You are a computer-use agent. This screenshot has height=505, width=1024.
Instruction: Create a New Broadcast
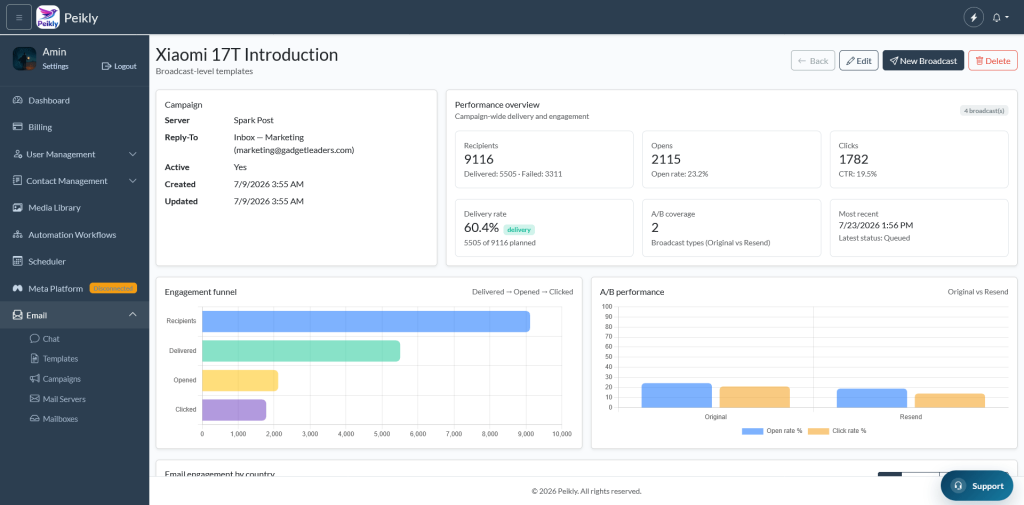coord(923,61)
